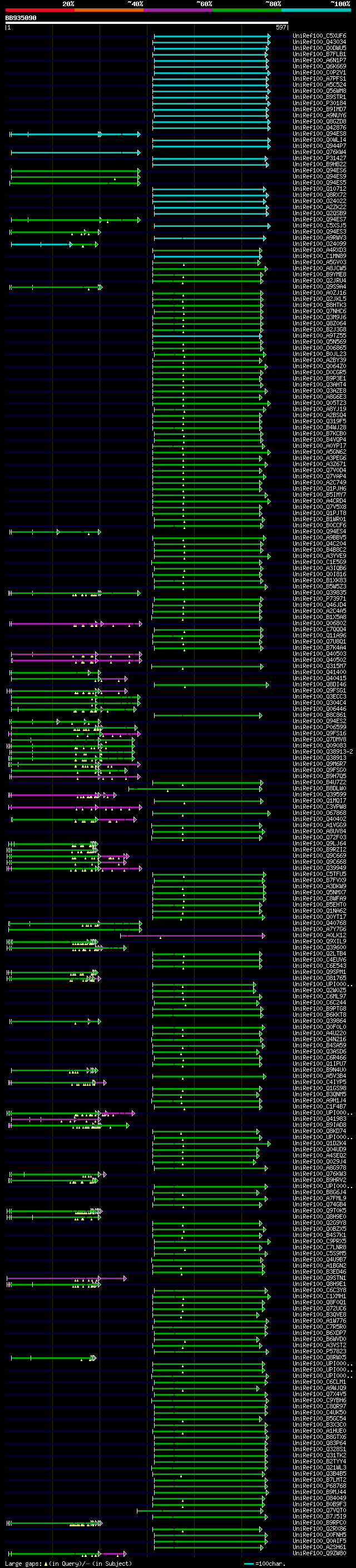
Task: Select hit label UniRef100_A5C524
Action: [319, 85]
